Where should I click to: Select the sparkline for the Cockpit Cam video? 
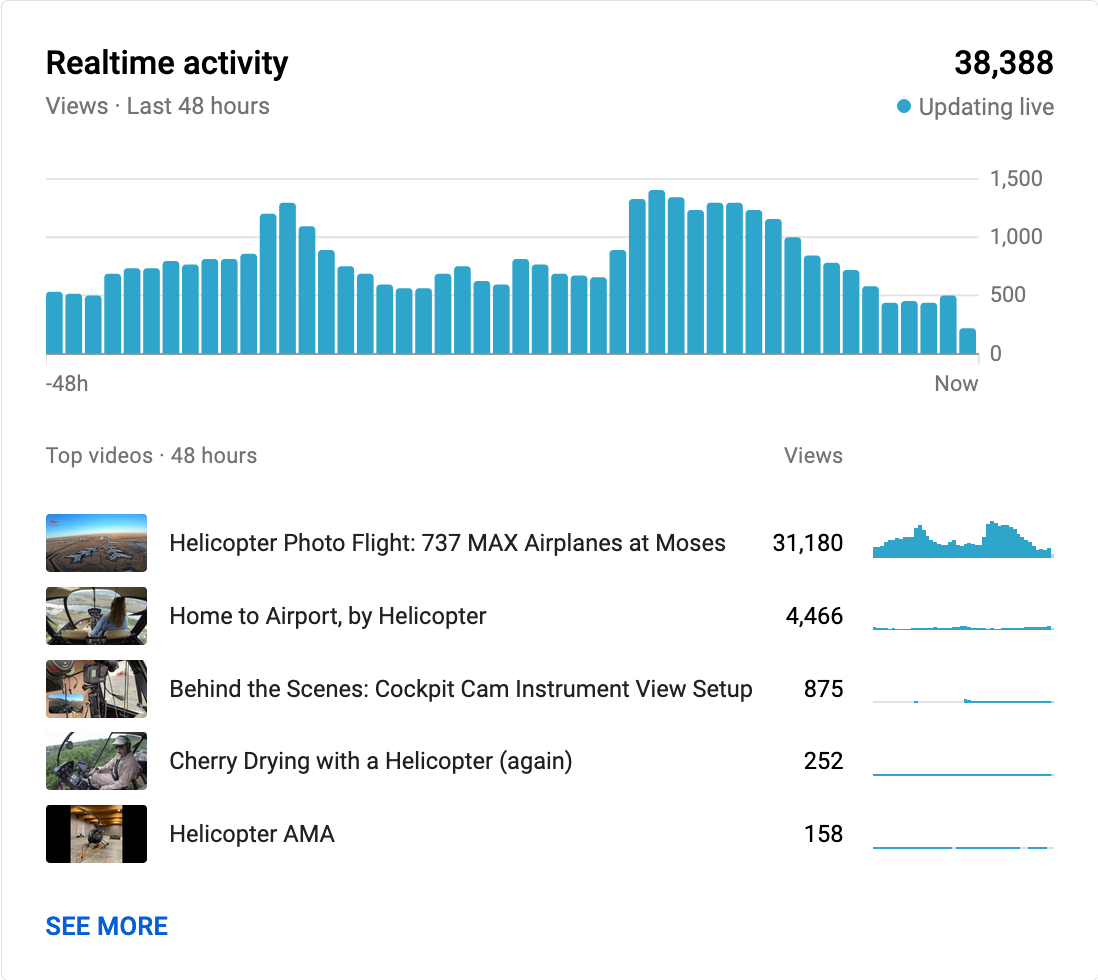click(962, 699)
